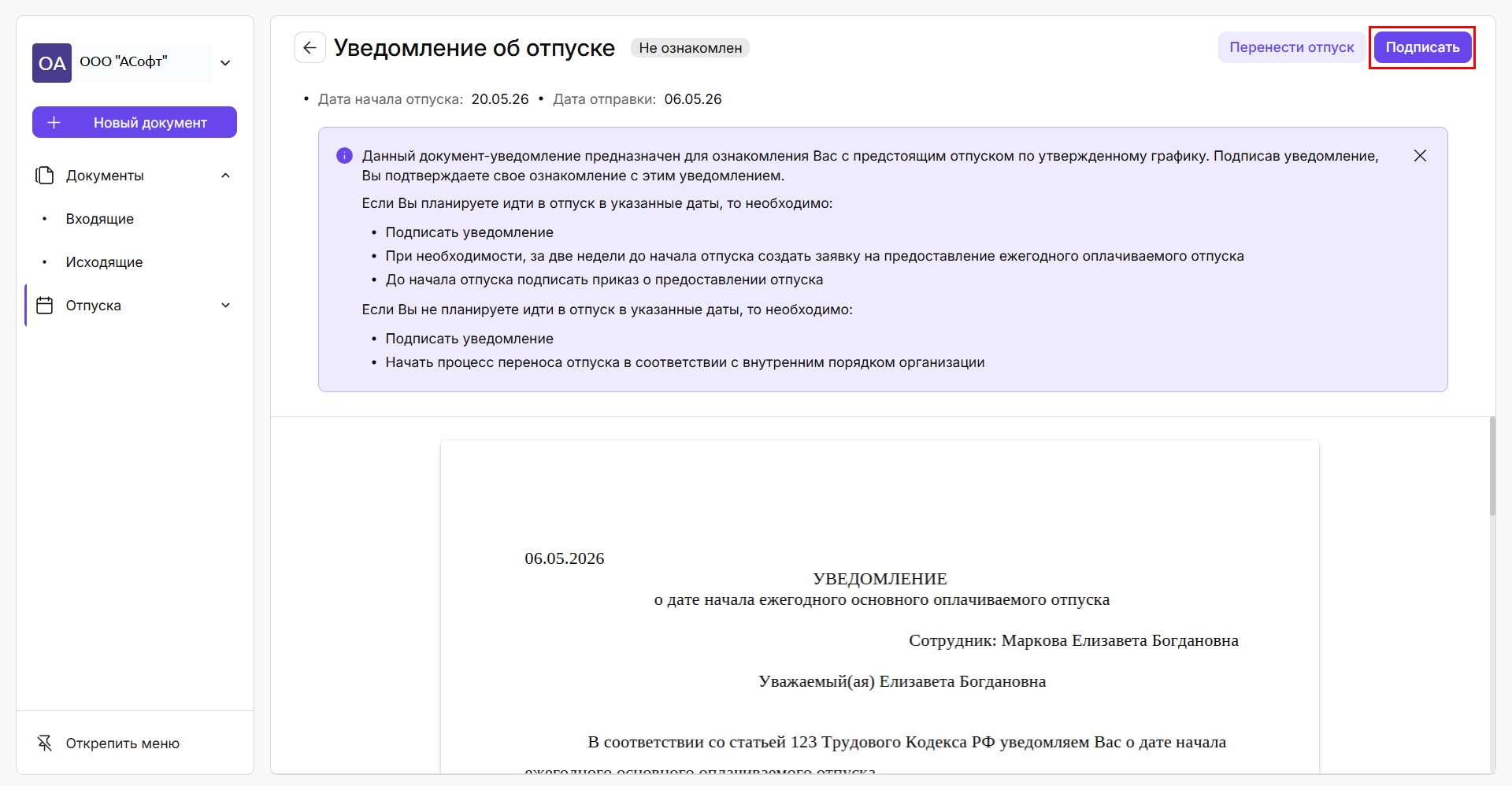Click the Перенести отпуск button
The height and width of the screenshot is (786, 1512).
(1291, 47)
